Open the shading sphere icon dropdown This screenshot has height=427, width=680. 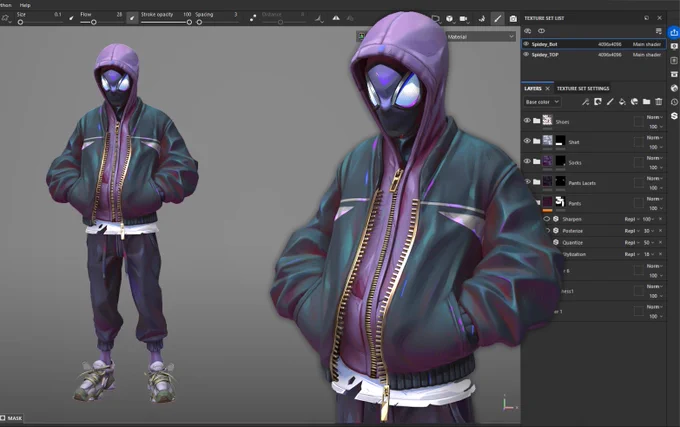(x=450, y=19)
